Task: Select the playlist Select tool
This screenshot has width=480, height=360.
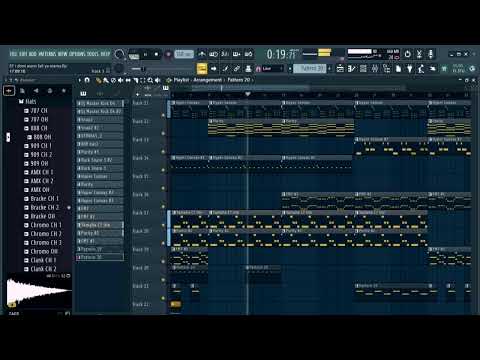Action: click(x=143, y=80)
